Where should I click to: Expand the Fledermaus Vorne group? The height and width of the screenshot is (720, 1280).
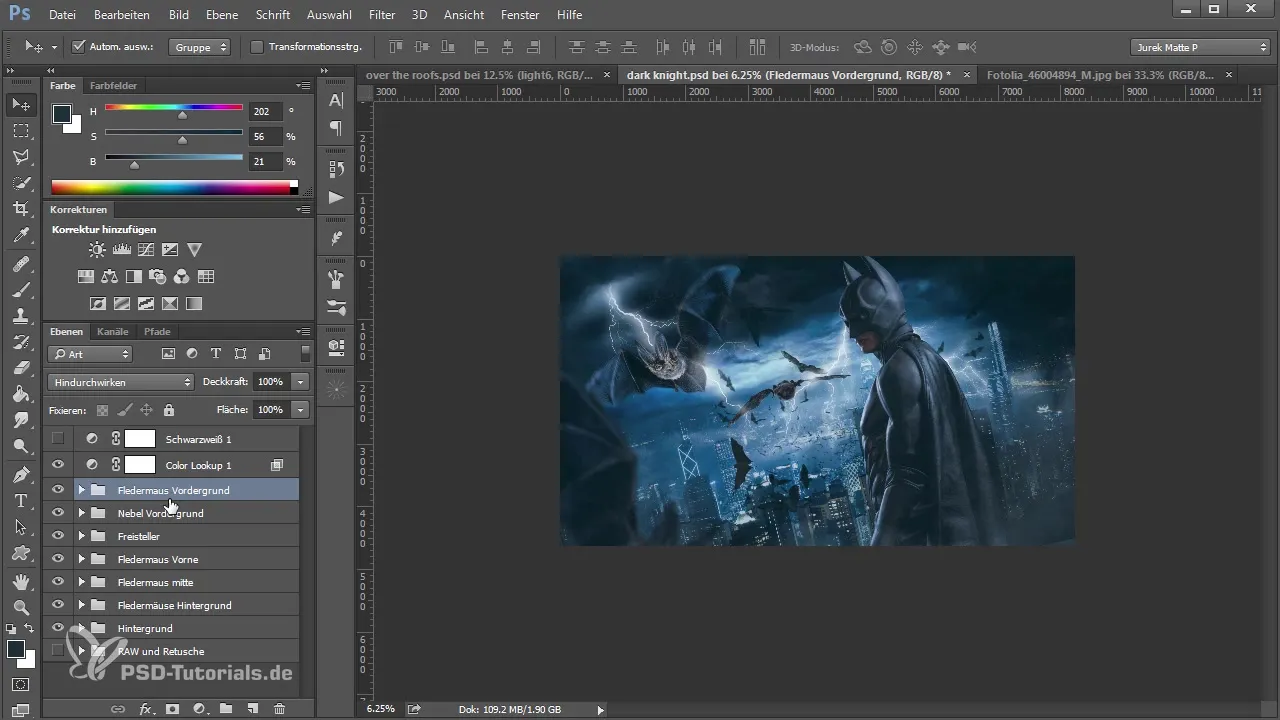[82, 559]
